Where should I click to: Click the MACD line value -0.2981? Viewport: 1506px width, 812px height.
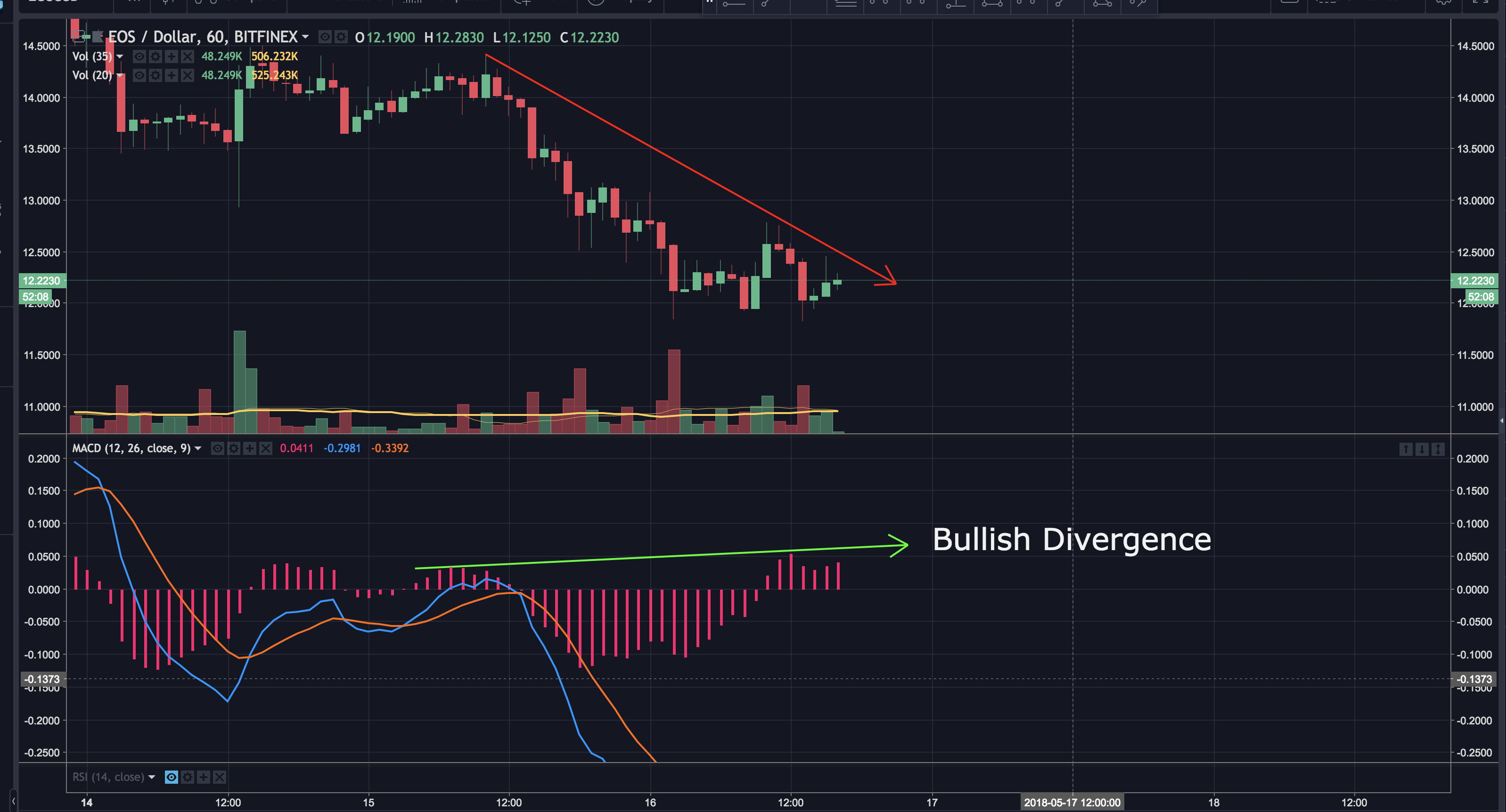[342, 448]
